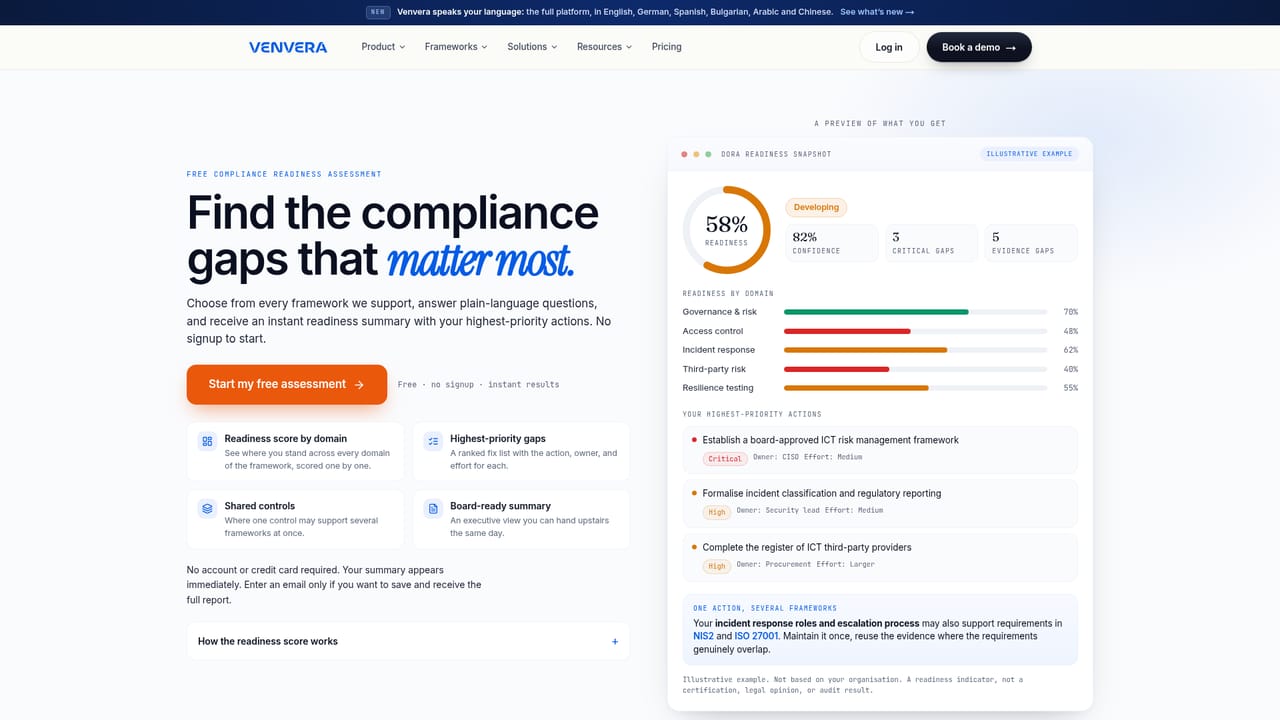Expand the Resources dropdown menu
1280x720 pixels.
(x=604, y=47)
